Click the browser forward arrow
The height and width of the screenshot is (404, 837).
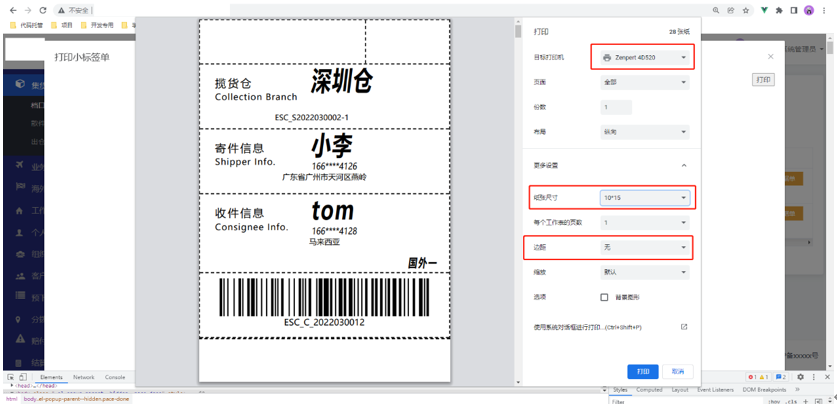point(28,10)
